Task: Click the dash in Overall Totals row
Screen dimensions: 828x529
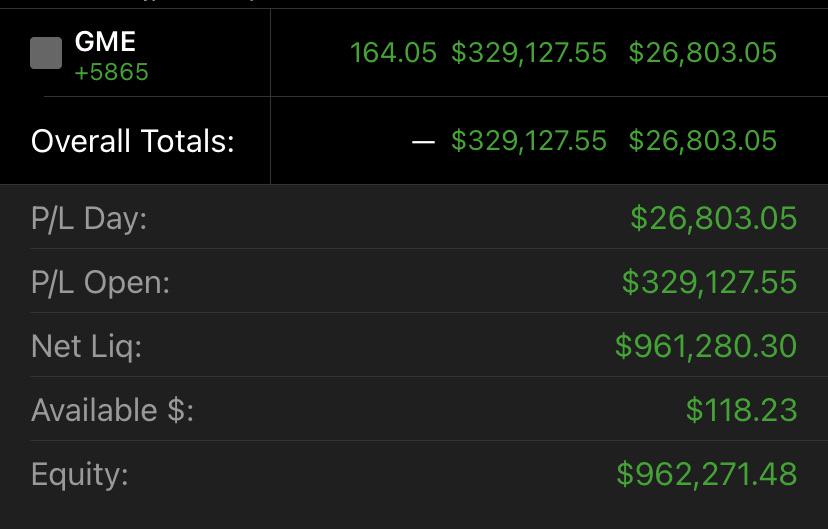Action: tap(423, 141)
